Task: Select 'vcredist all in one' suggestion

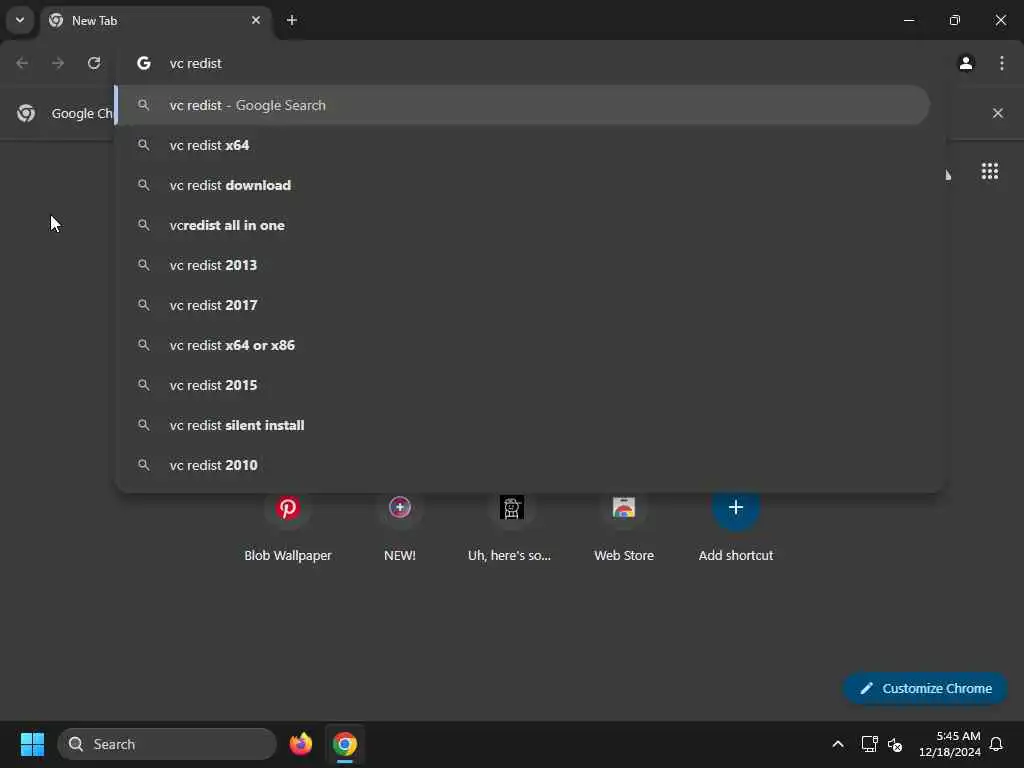Action: (522, 225)
